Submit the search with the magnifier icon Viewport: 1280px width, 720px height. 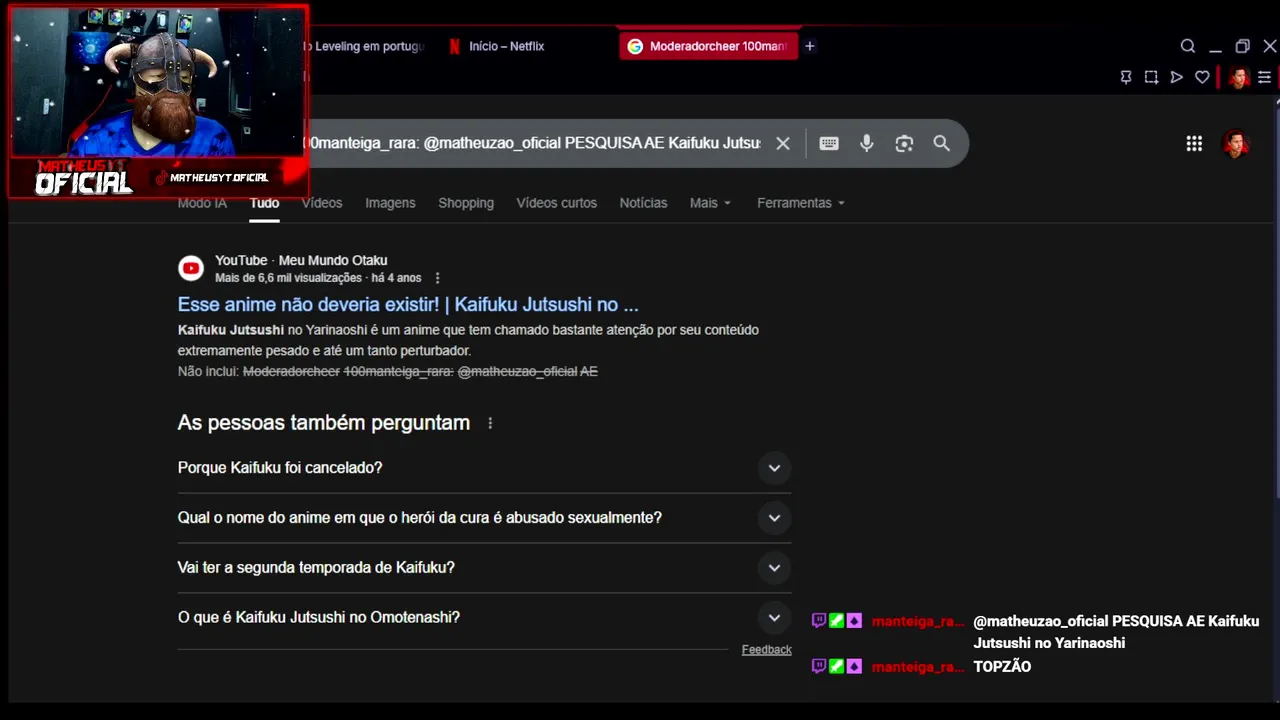click(941, 143)
